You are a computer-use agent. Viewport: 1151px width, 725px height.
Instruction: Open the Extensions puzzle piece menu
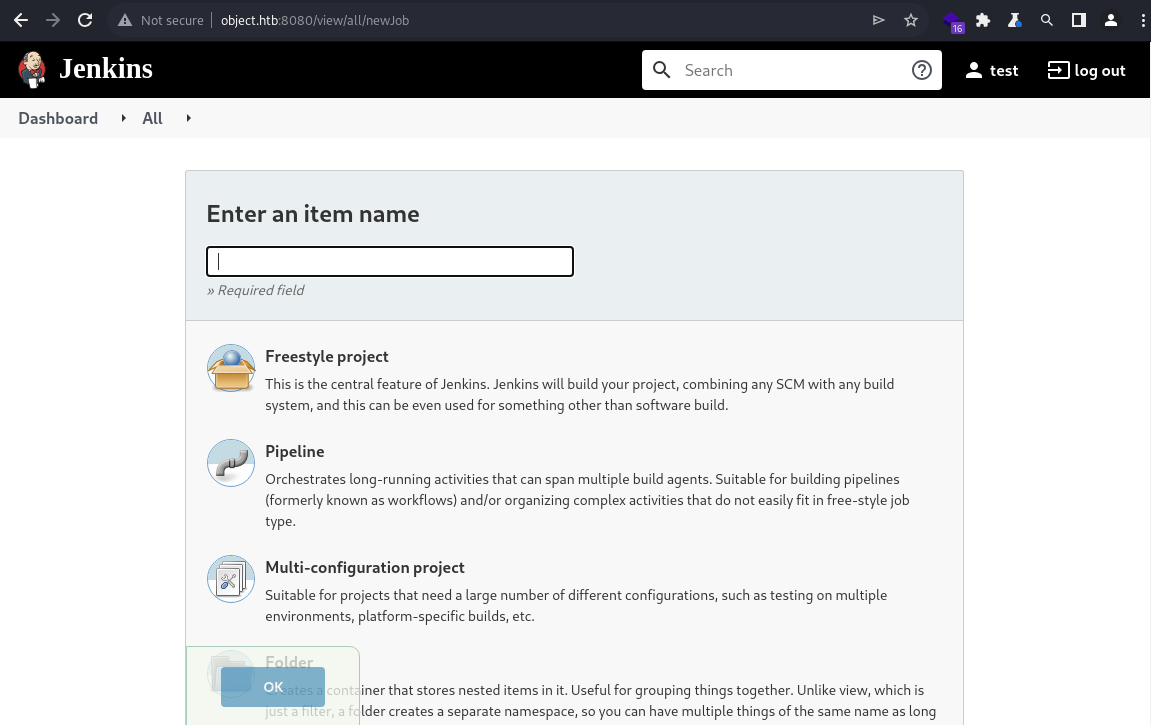983,21
